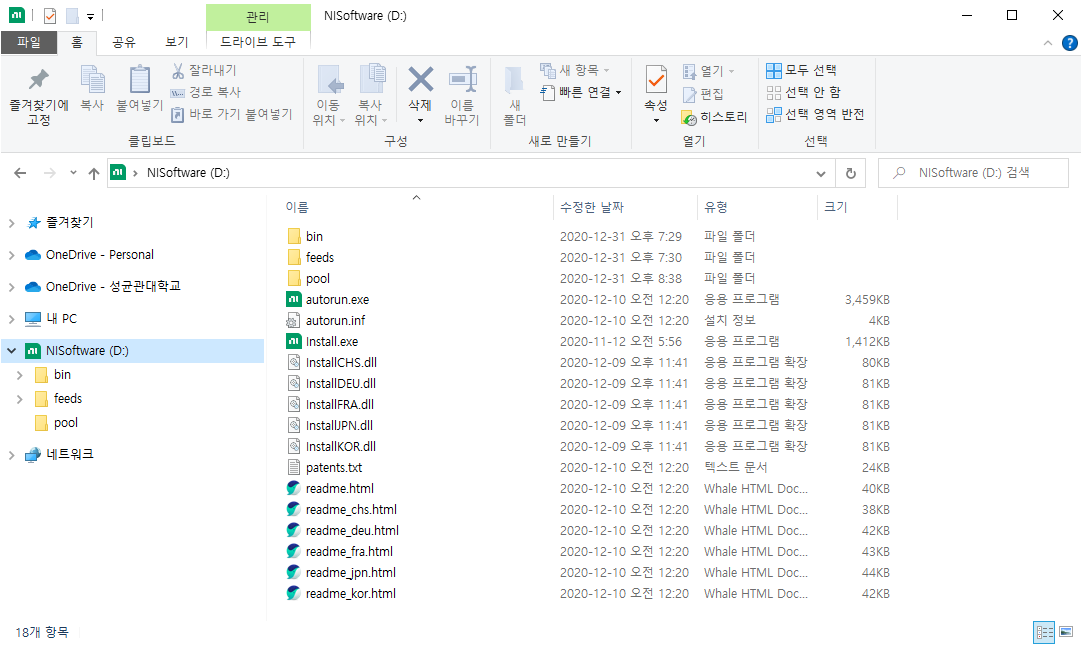The image size is (1082, 645).
Task: Click New folder (새 폴더) icon
Action: [x=514, y=81]
